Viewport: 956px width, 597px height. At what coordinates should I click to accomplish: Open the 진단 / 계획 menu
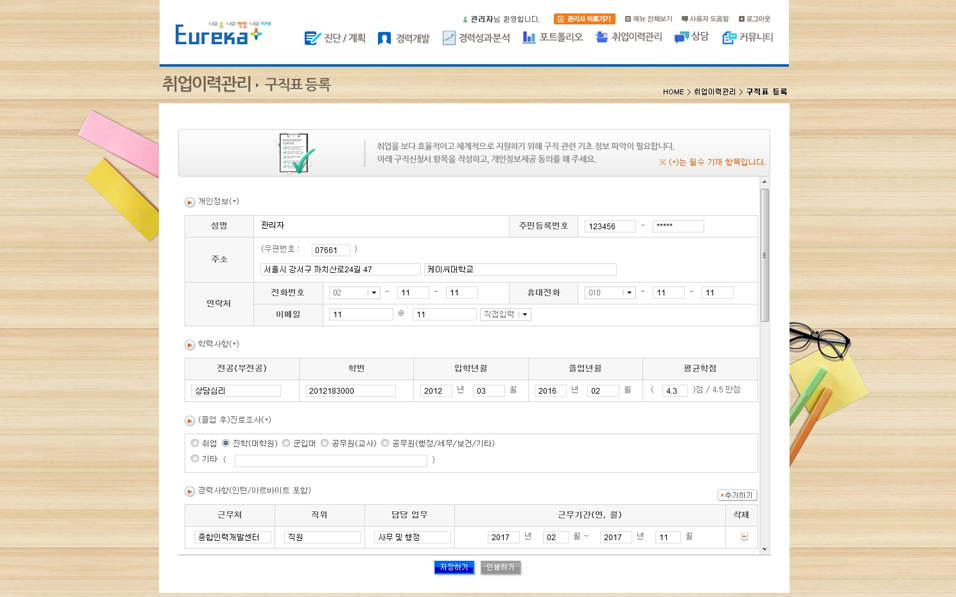344,38
